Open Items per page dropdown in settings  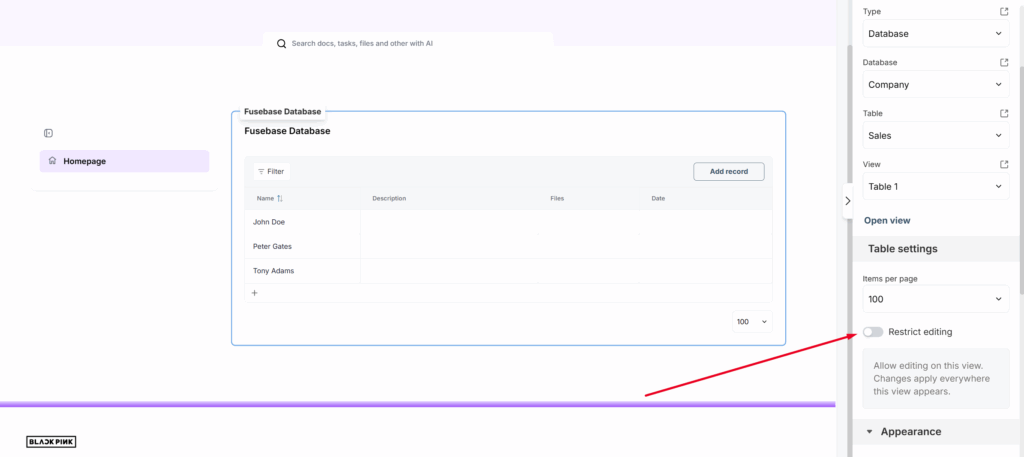tap(935, 299)
